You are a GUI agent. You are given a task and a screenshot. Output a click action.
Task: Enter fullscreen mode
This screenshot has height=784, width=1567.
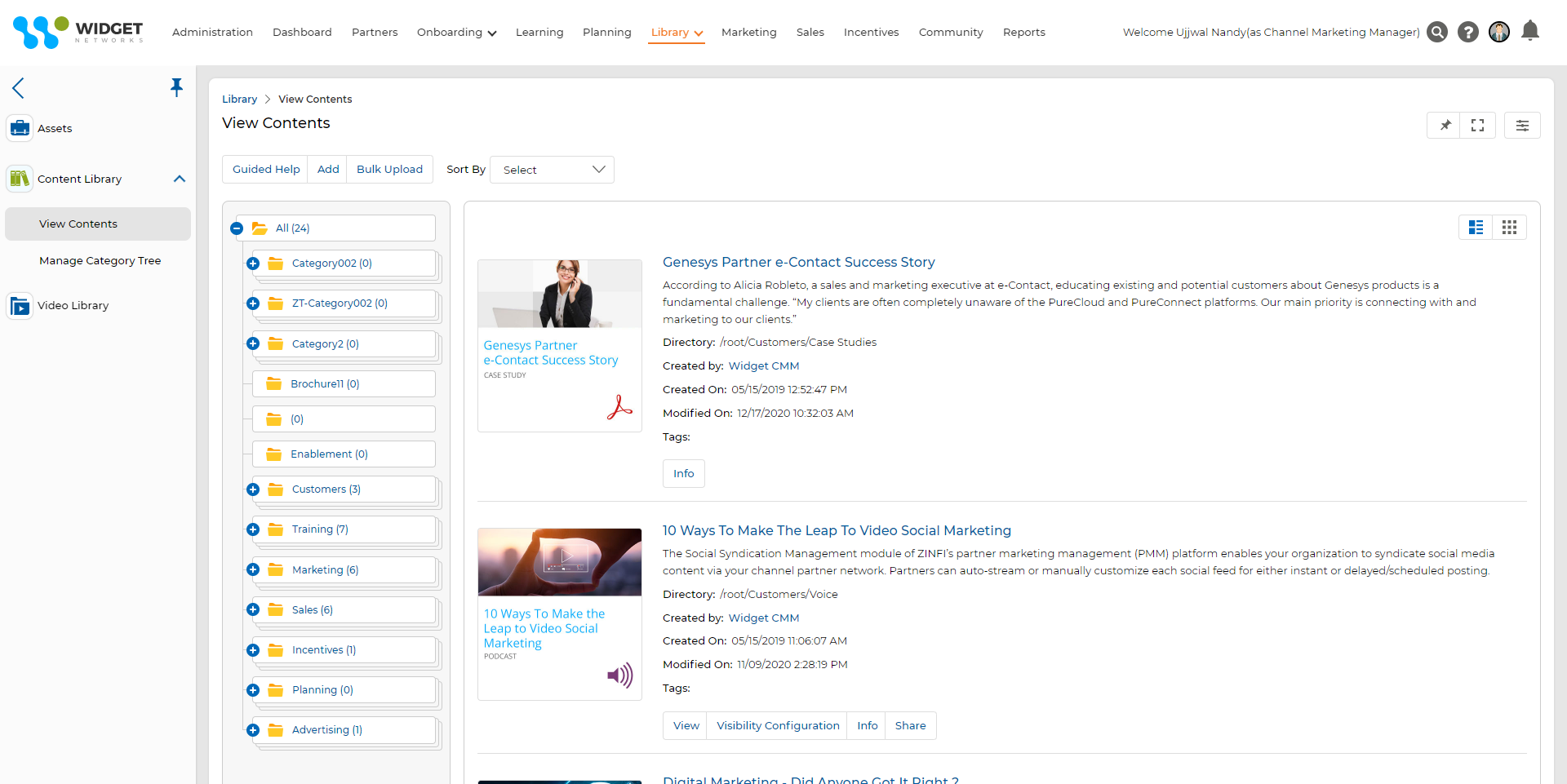coord(1477,126)
